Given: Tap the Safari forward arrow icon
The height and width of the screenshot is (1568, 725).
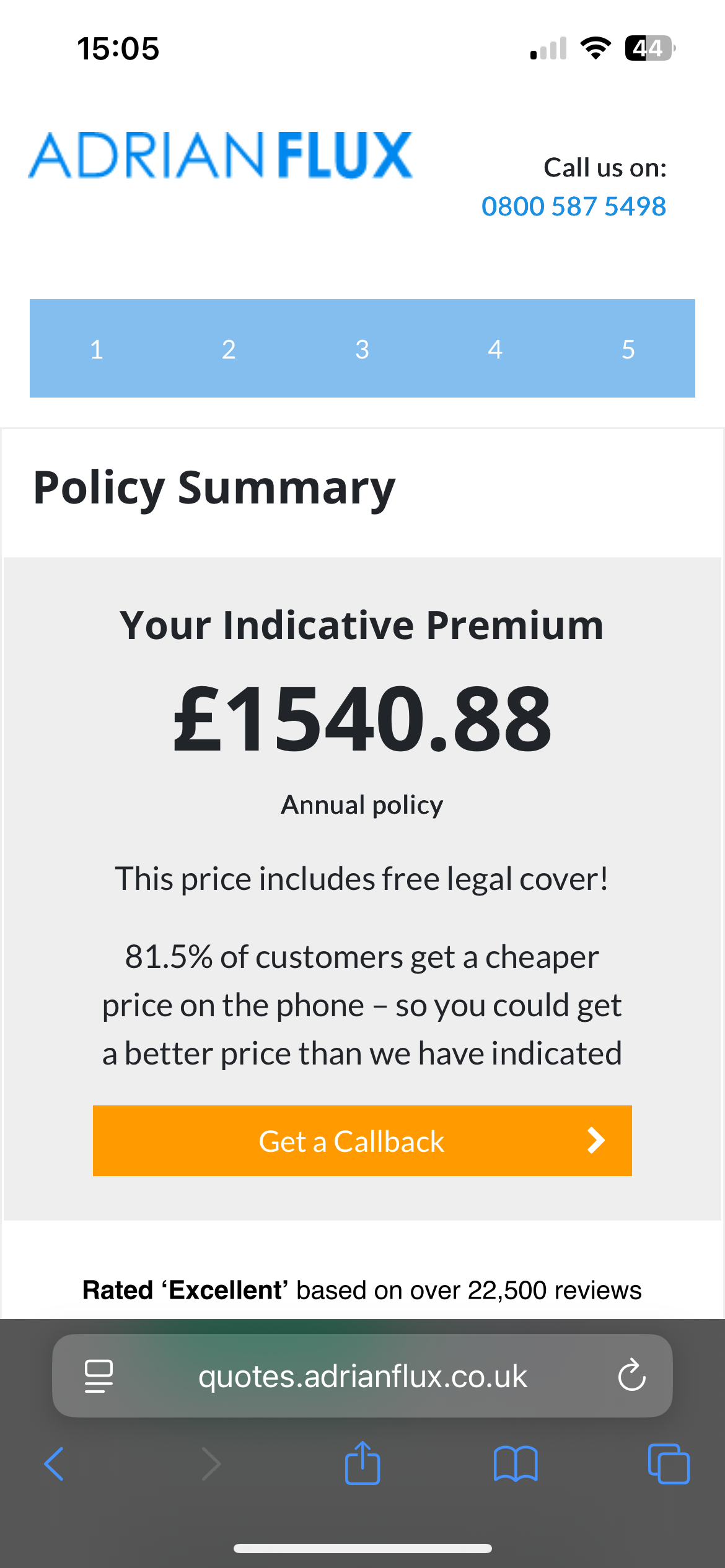Looking at the screenshot, I should tap(211, 1464).
